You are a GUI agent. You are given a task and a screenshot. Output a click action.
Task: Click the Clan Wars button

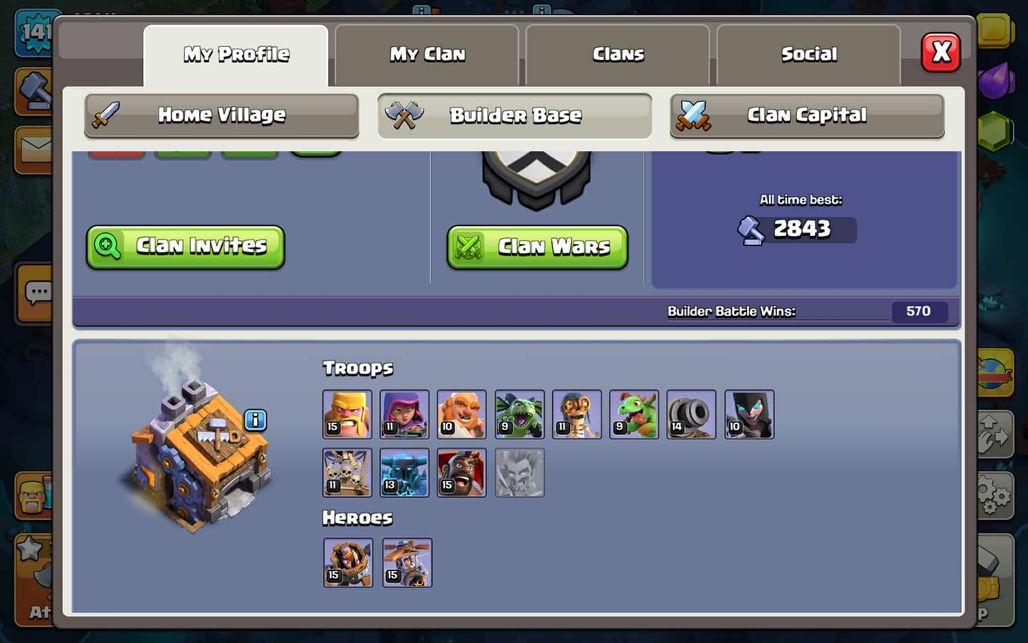(x=538, y=247)
